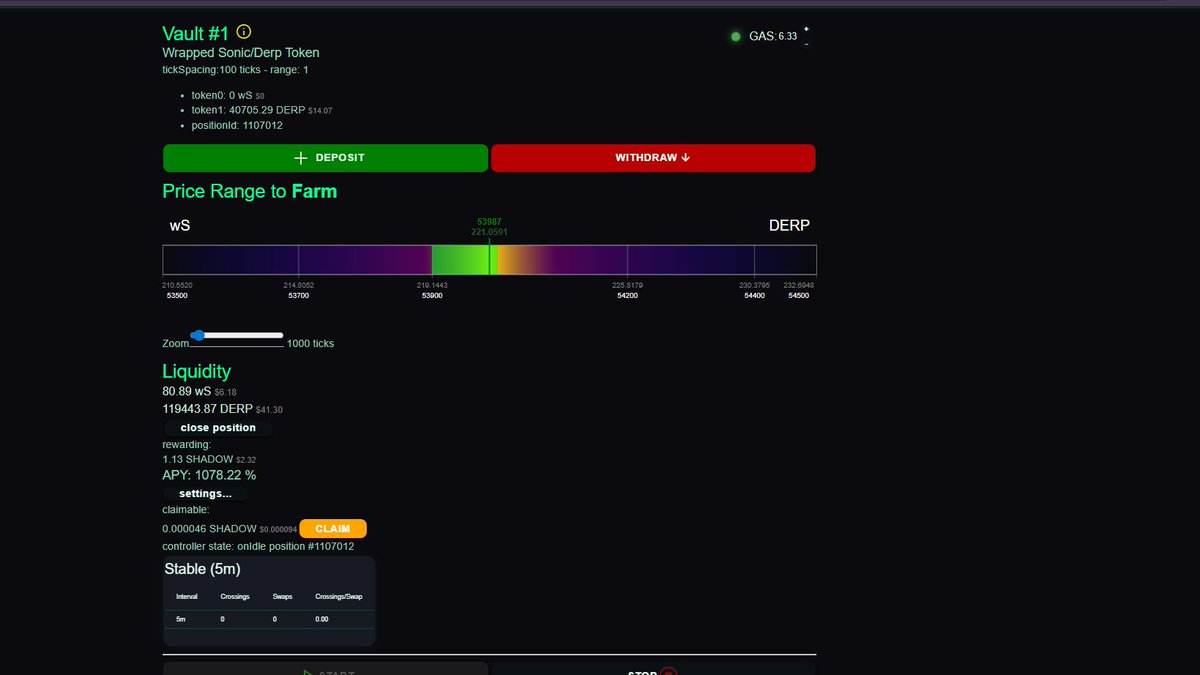1200x675 pixels.
Task: Click the 'Stable (5m)' panel heading
Action: [202, 569]
